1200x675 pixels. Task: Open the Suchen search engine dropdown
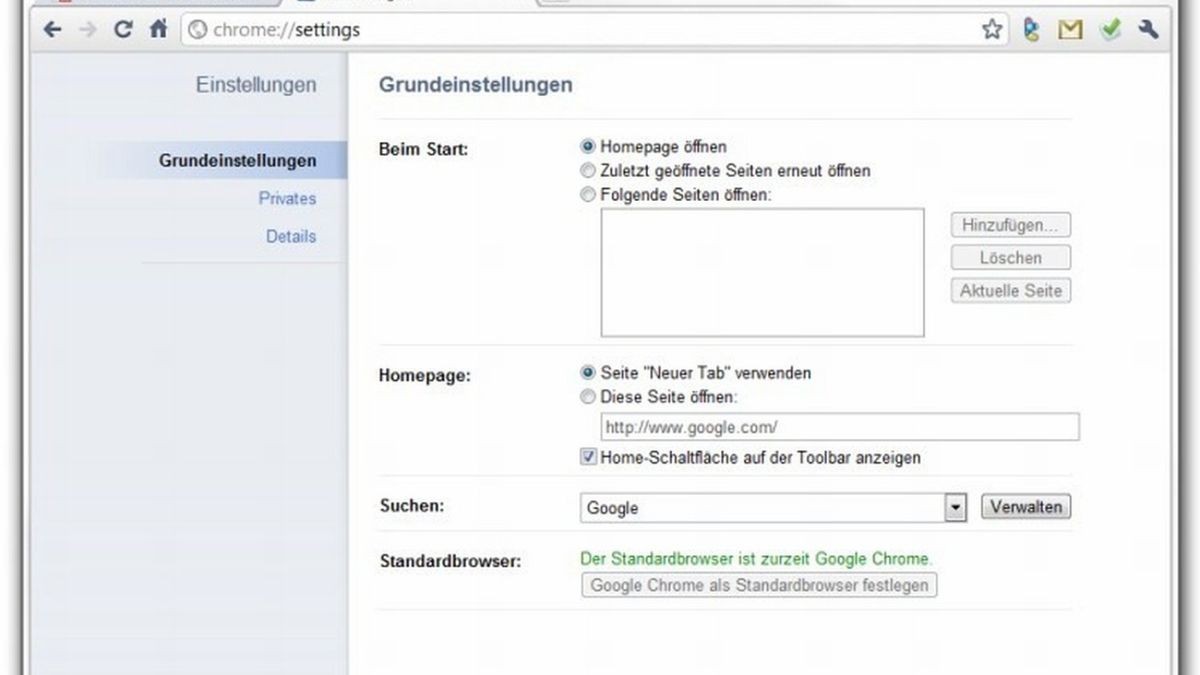click(x=955, y=507)
